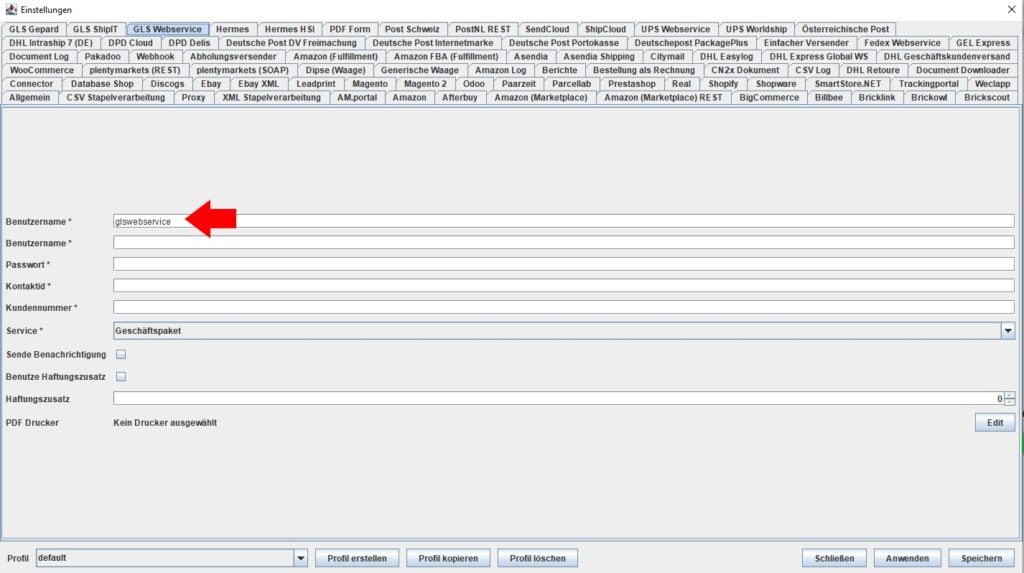Switch to Amazon FBA (Fulfillment) tab

446,57
